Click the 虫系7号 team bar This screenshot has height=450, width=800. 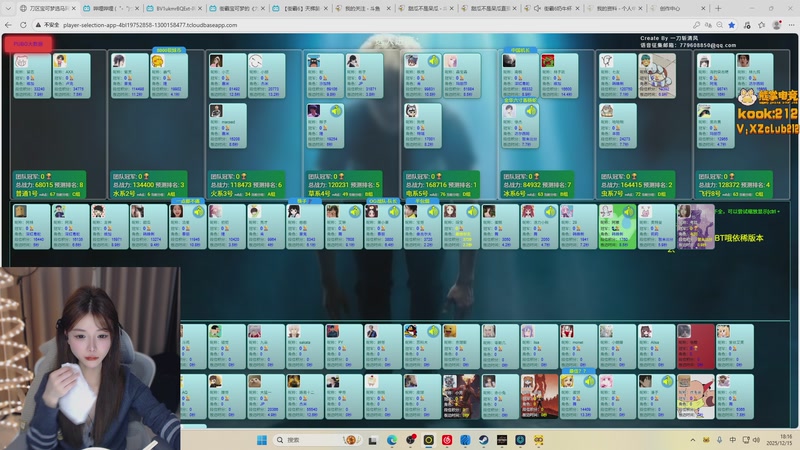[x=636, y=185]
